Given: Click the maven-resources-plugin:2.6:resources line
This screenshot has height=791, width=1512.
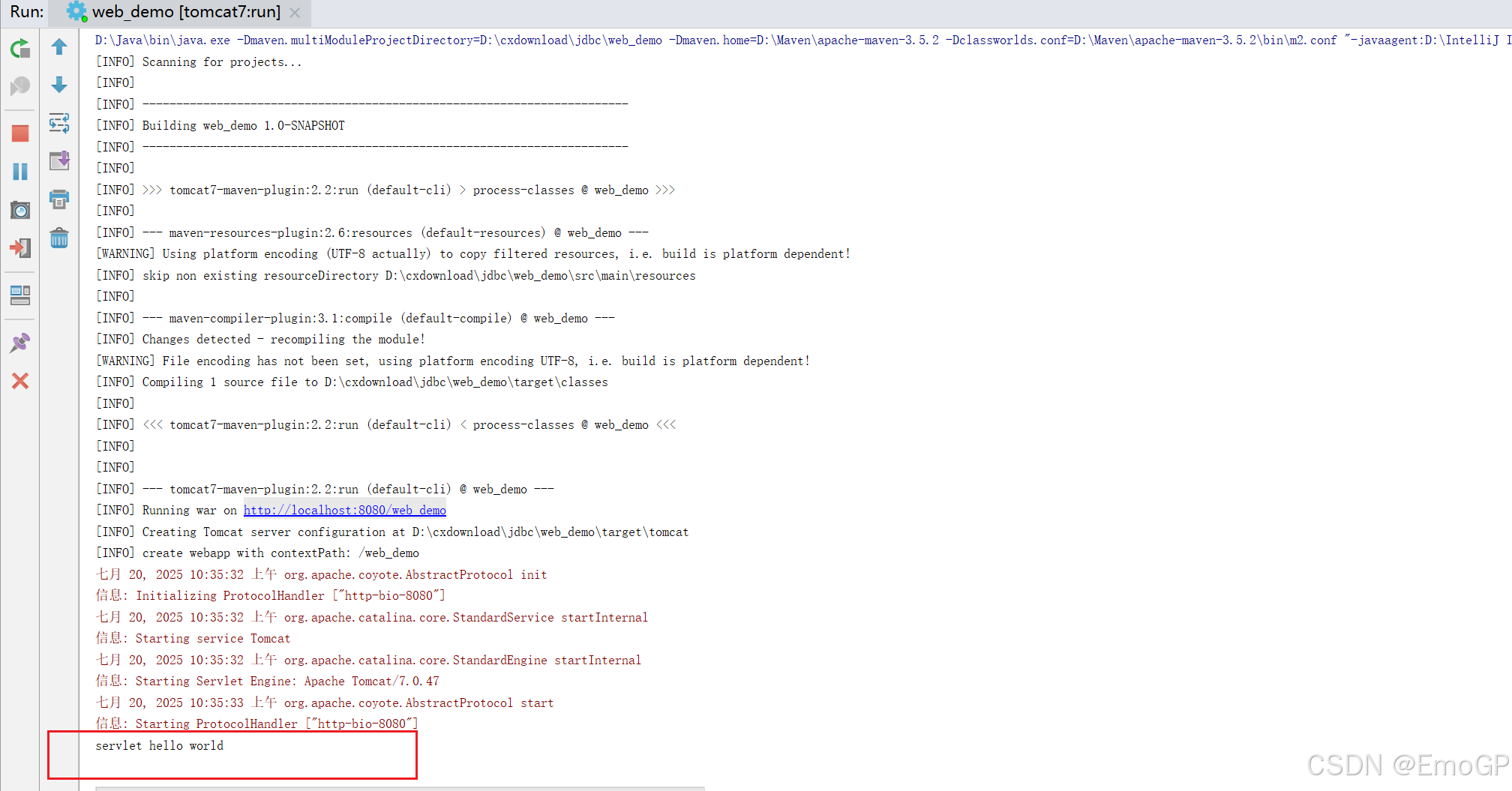Looking at the screenshot, I should click(372, 233).
